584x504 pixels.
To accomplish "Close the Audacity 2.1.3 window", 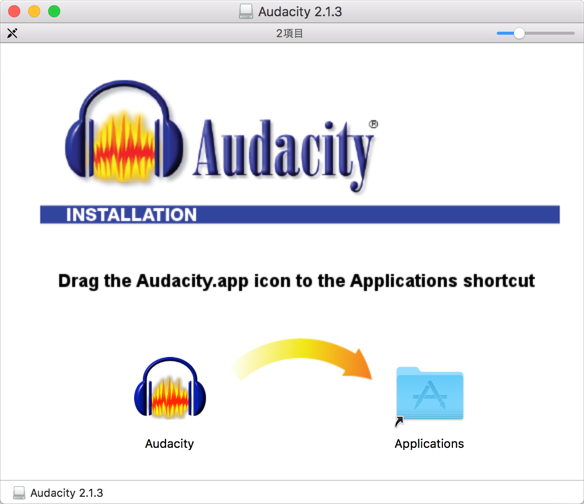I will tap(14, 11).
